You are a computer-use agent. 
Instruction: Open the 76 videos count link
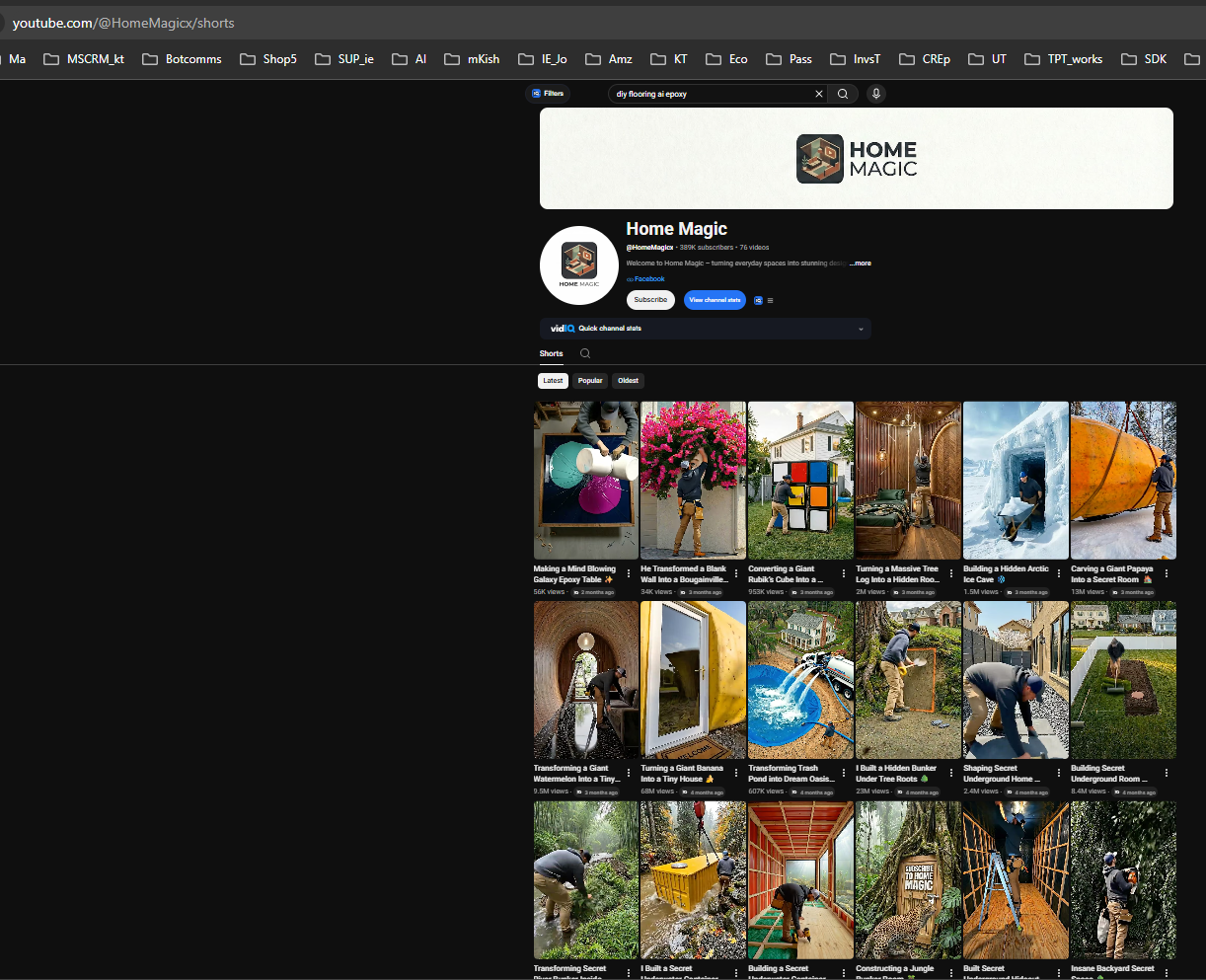[x=754, y=248]
